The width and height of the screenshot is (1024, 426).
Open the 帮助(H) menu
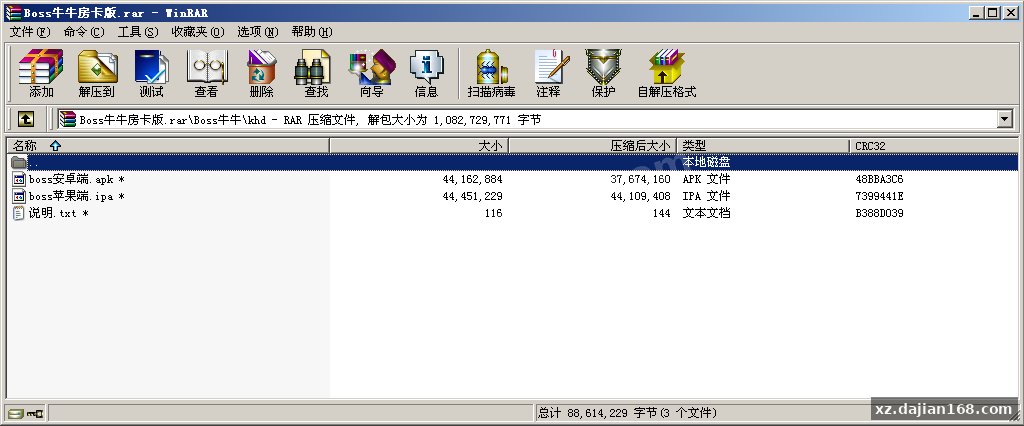312,32
